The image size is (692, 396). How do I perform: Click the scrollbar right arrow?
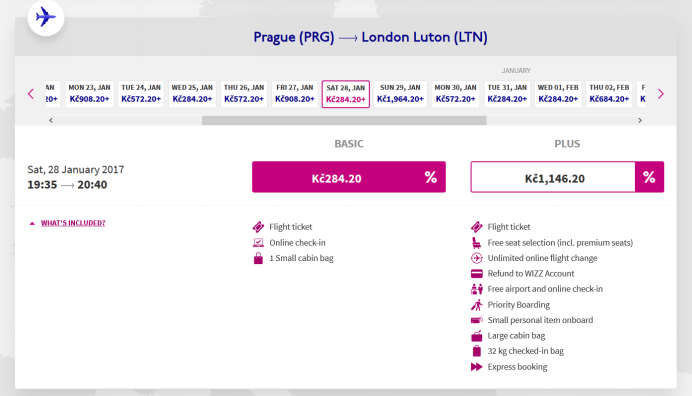(640, 120)
